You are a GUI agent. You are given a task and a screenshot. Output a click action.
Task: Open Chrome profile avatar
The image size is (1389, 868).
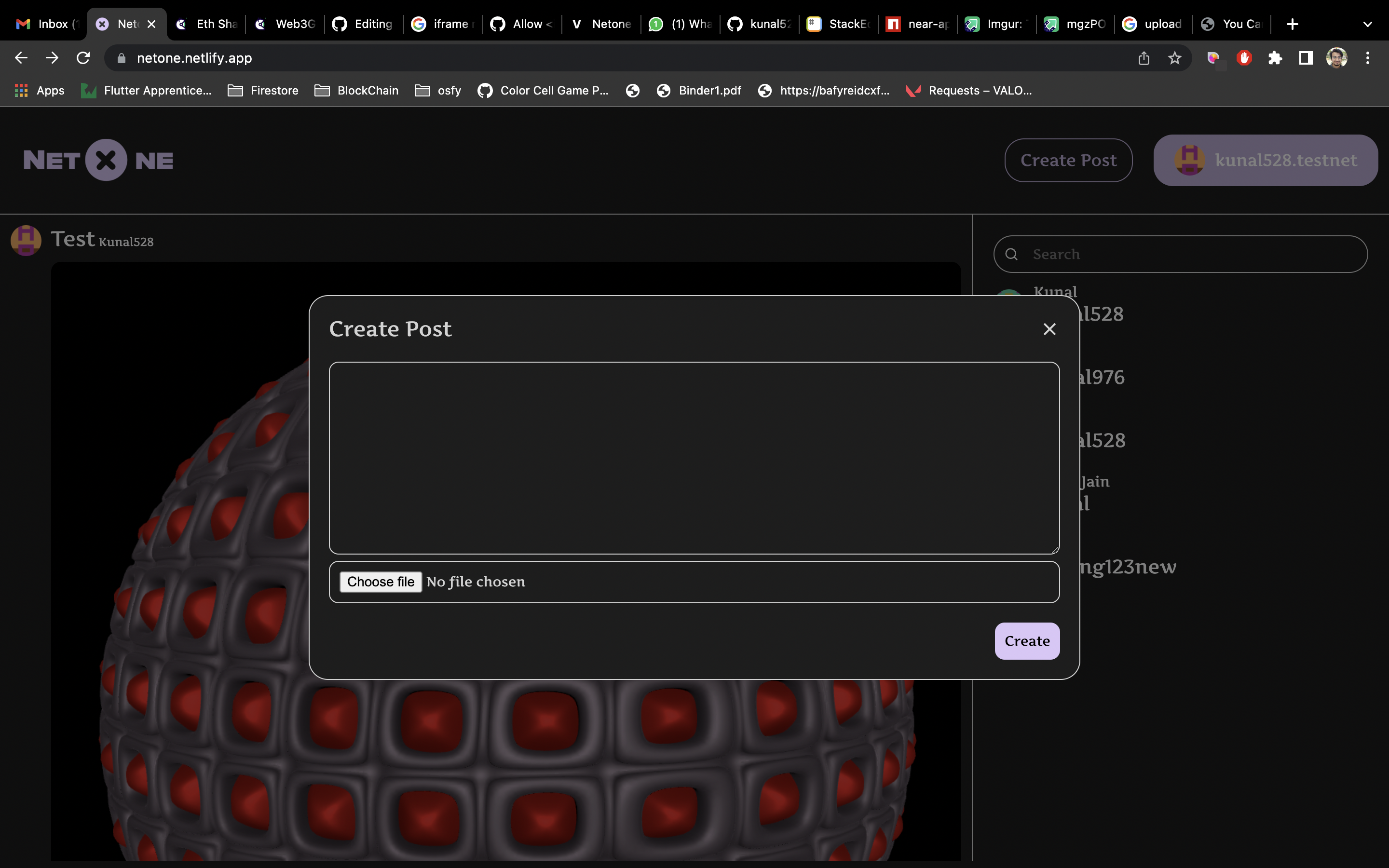[1337, 58]
